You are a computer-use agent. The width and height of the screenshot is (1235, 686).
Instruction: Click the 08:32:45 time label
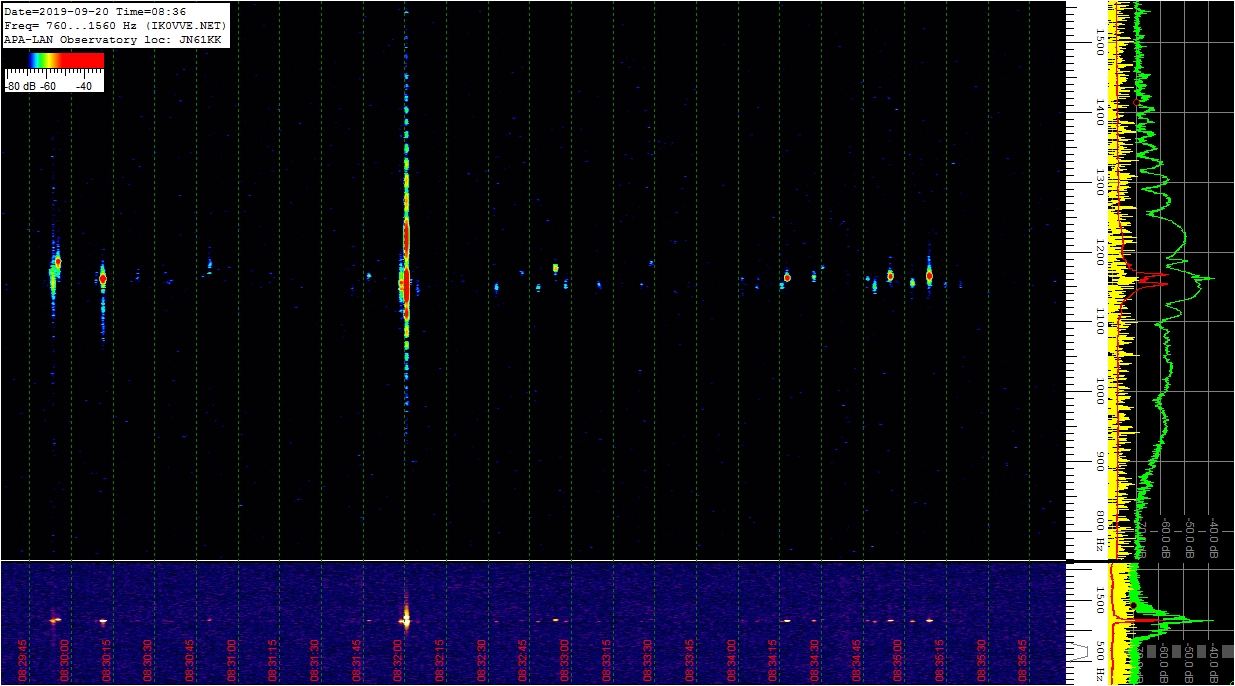pyautogui.click(x=523, y=660)
